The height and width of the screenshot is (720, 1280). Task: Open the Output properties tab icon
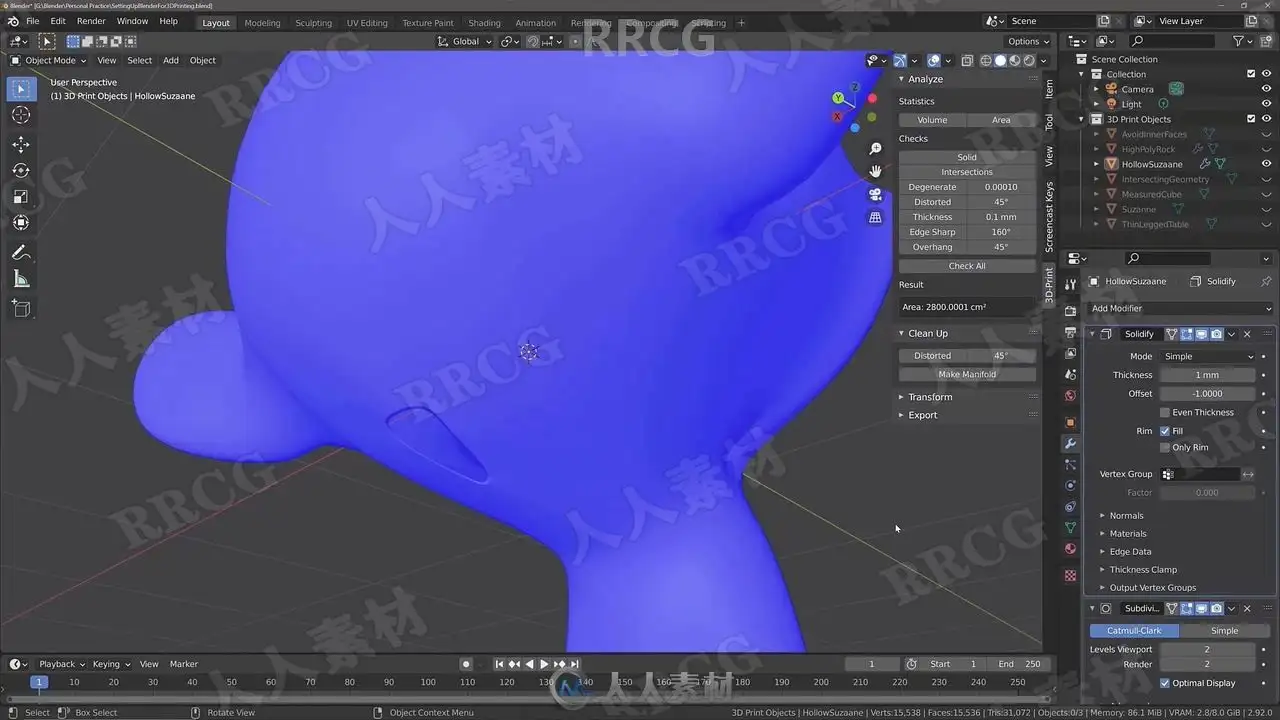(x=1070, y=332)
